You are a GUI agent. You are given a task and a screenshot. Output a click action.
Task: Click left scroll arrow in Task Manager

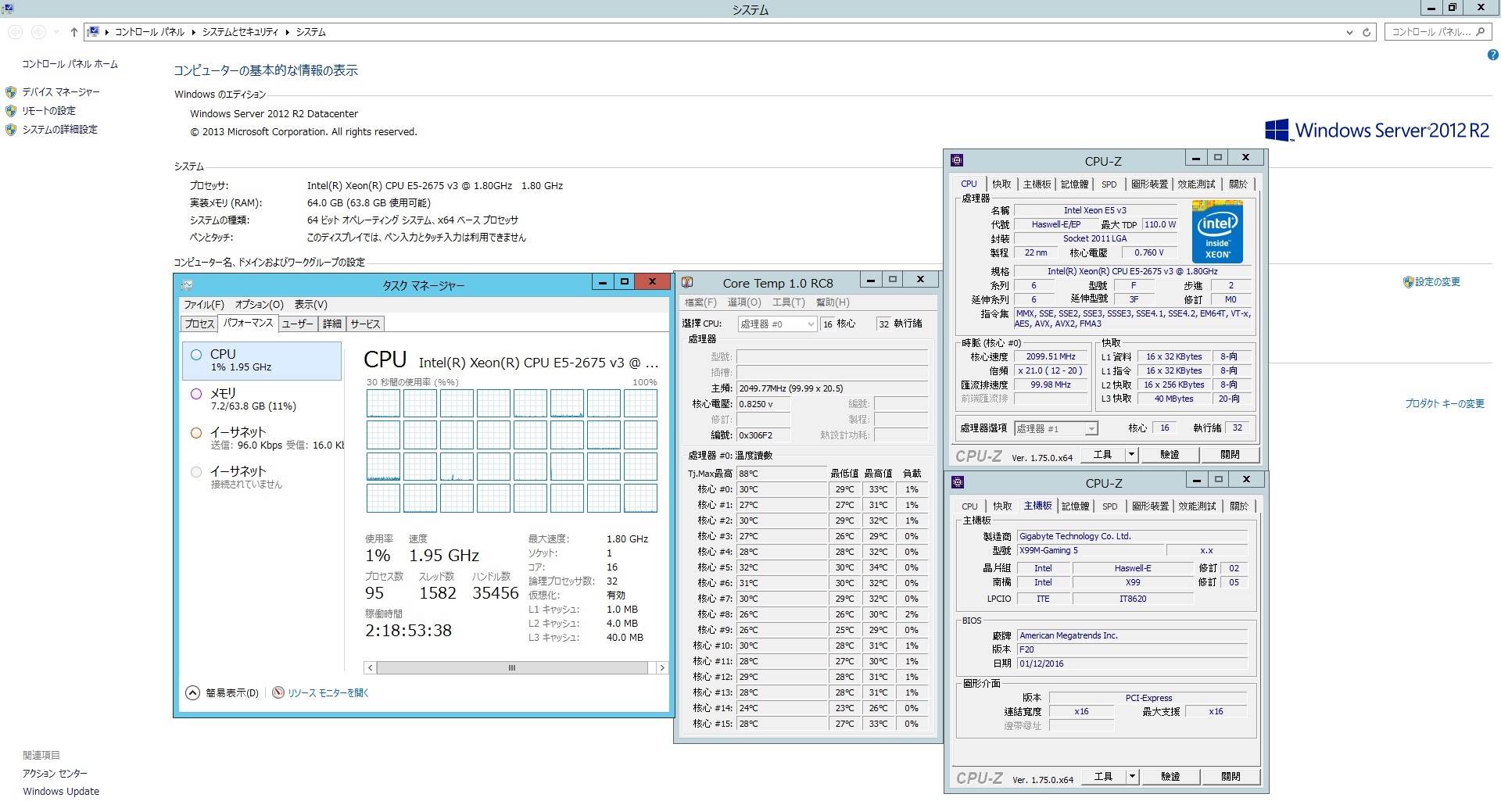(371, 668)
